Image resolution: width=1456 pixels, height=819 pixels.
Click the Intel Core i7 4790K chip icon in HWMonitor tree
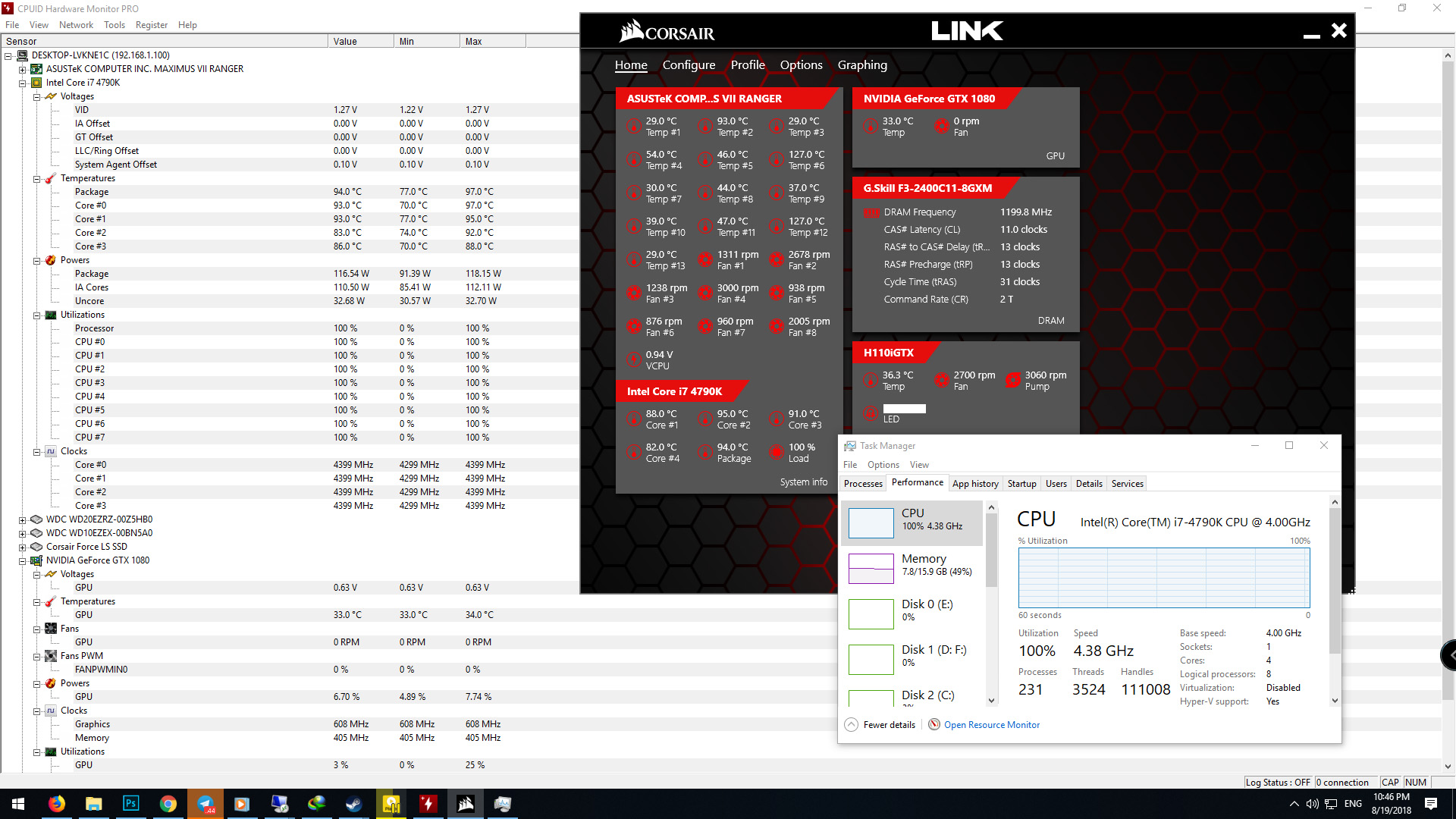click(x=36, y=83)
